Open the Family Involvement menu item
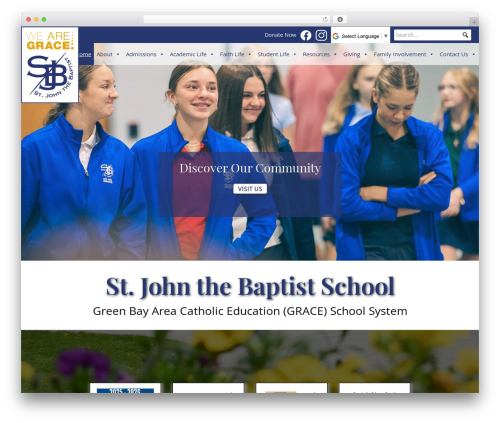This screenshot has height=423, width=500. click(x=400, y=54)
